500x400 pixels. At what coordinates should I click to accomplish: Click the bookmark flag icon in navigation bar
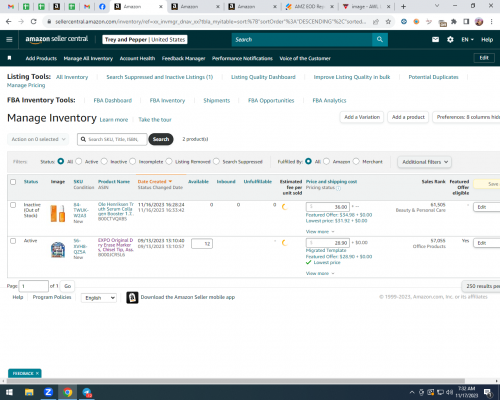pos(9,58)
